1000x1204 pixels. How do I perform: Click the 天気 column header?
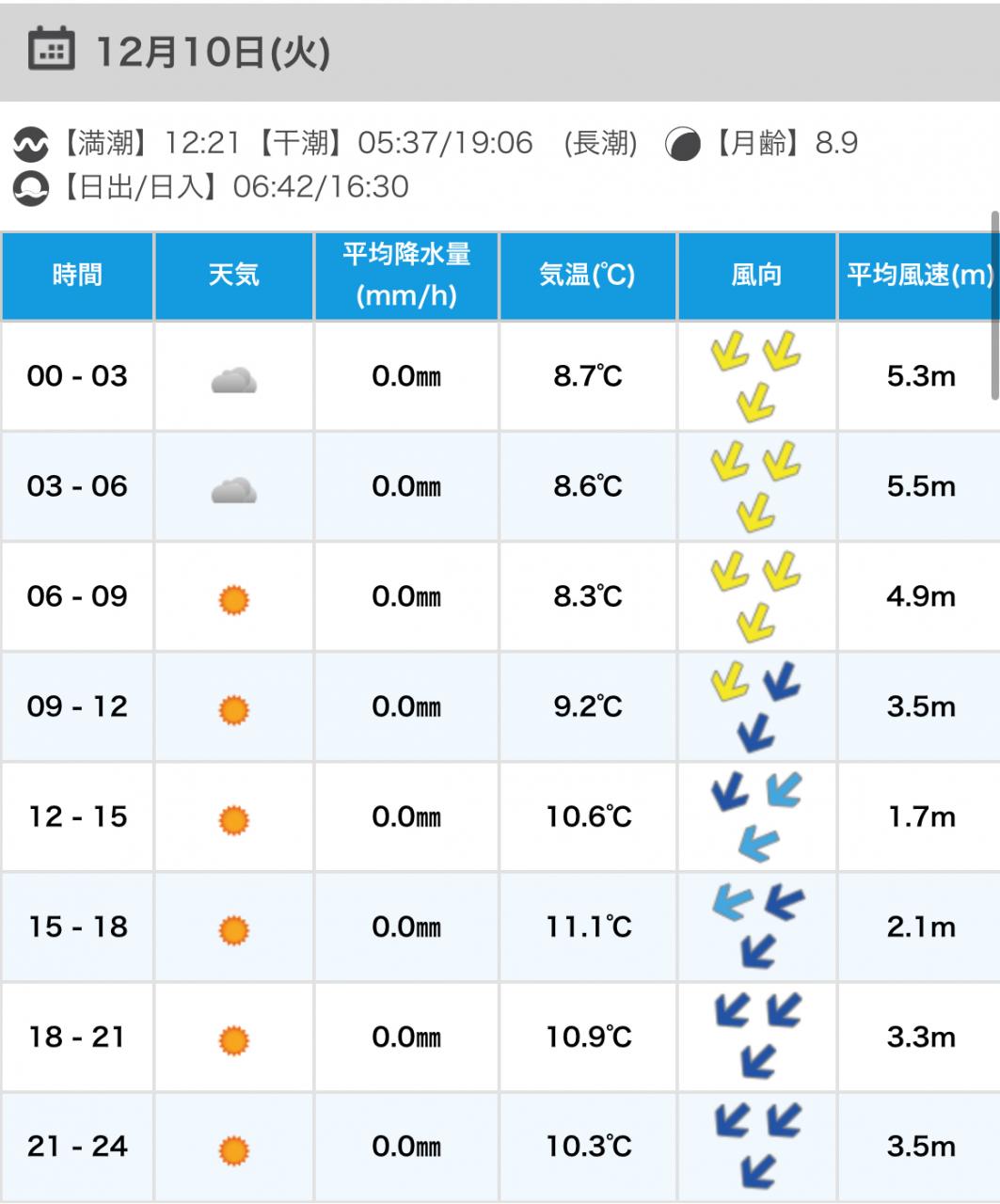233,276
